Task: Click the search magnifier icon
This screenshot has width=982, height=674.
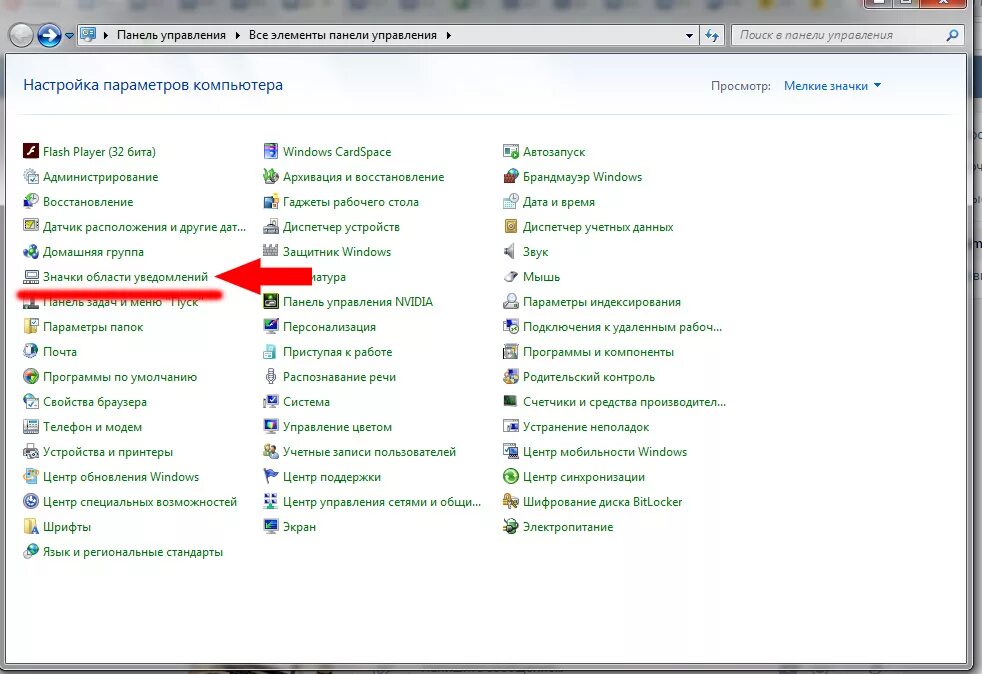Action: 953,36
